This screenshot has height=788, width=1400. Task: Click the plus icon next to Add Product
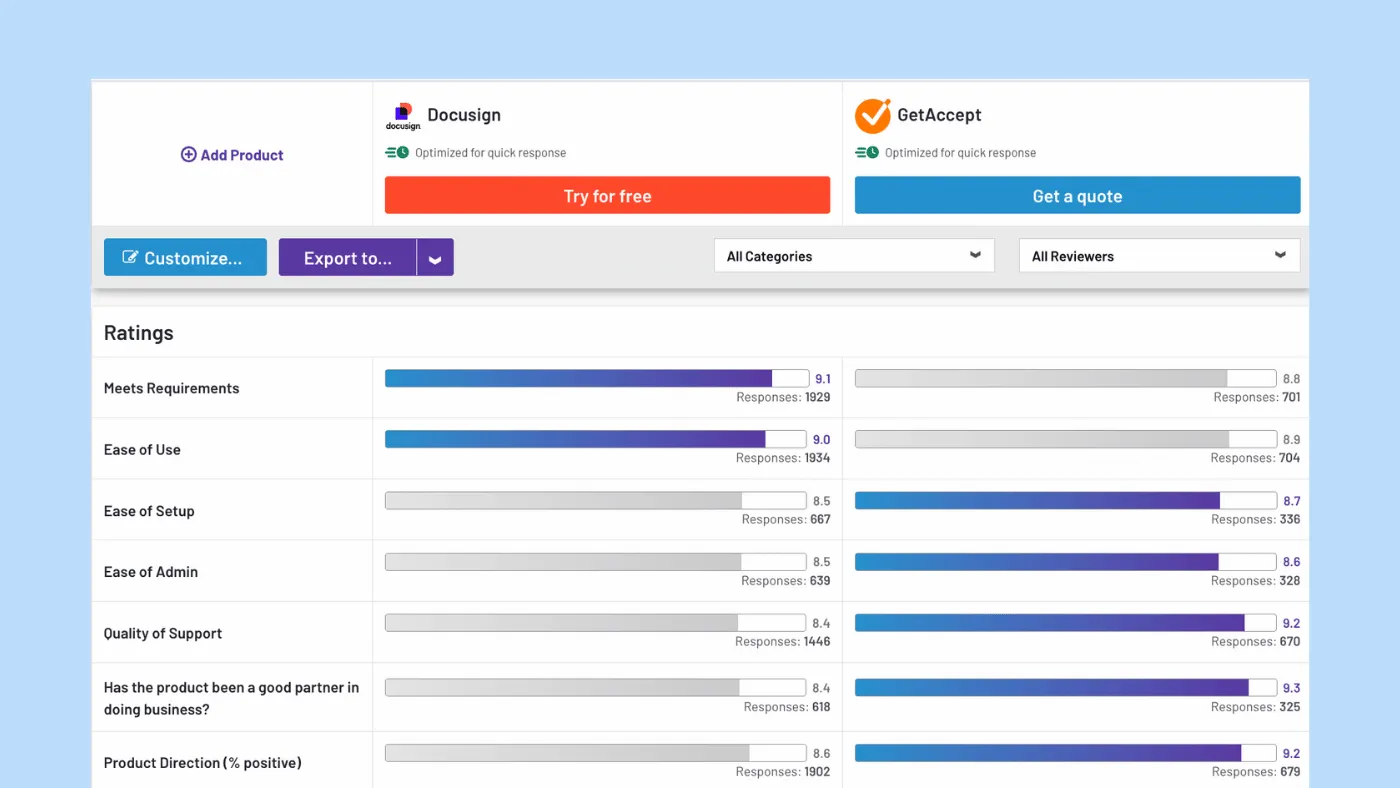click(x=188, y=154)
